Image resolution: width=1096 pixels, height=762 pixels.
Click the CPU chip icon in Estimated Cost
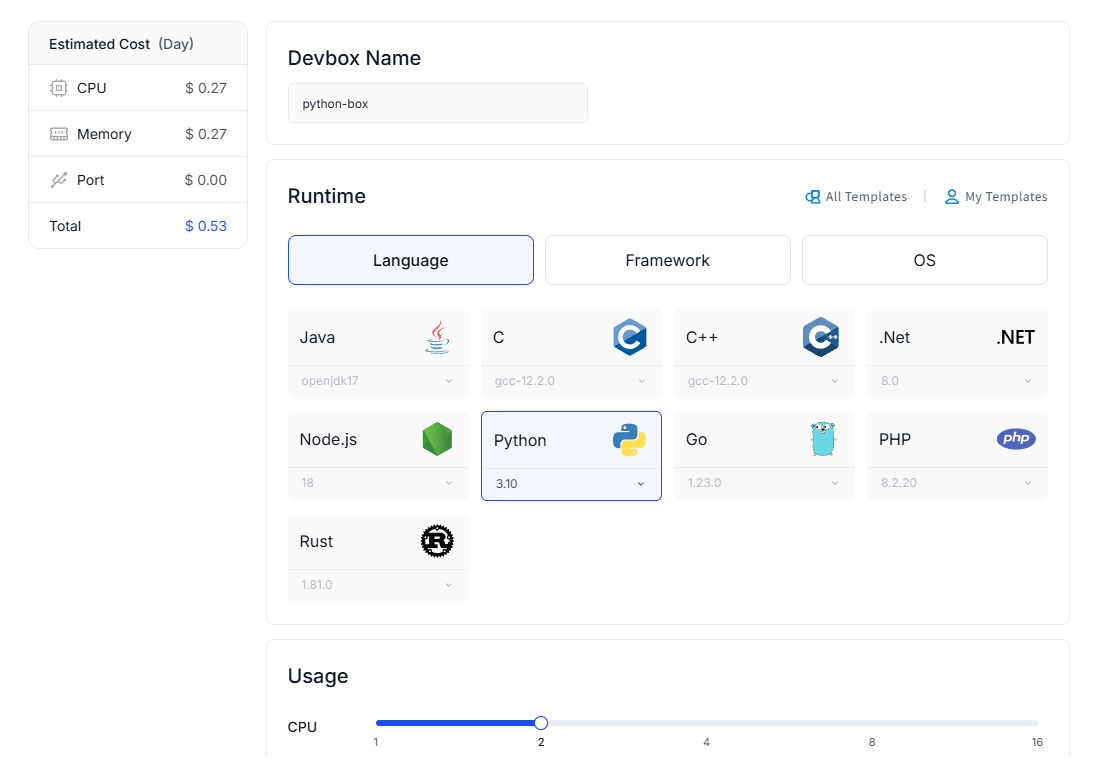tap(59, 88)
